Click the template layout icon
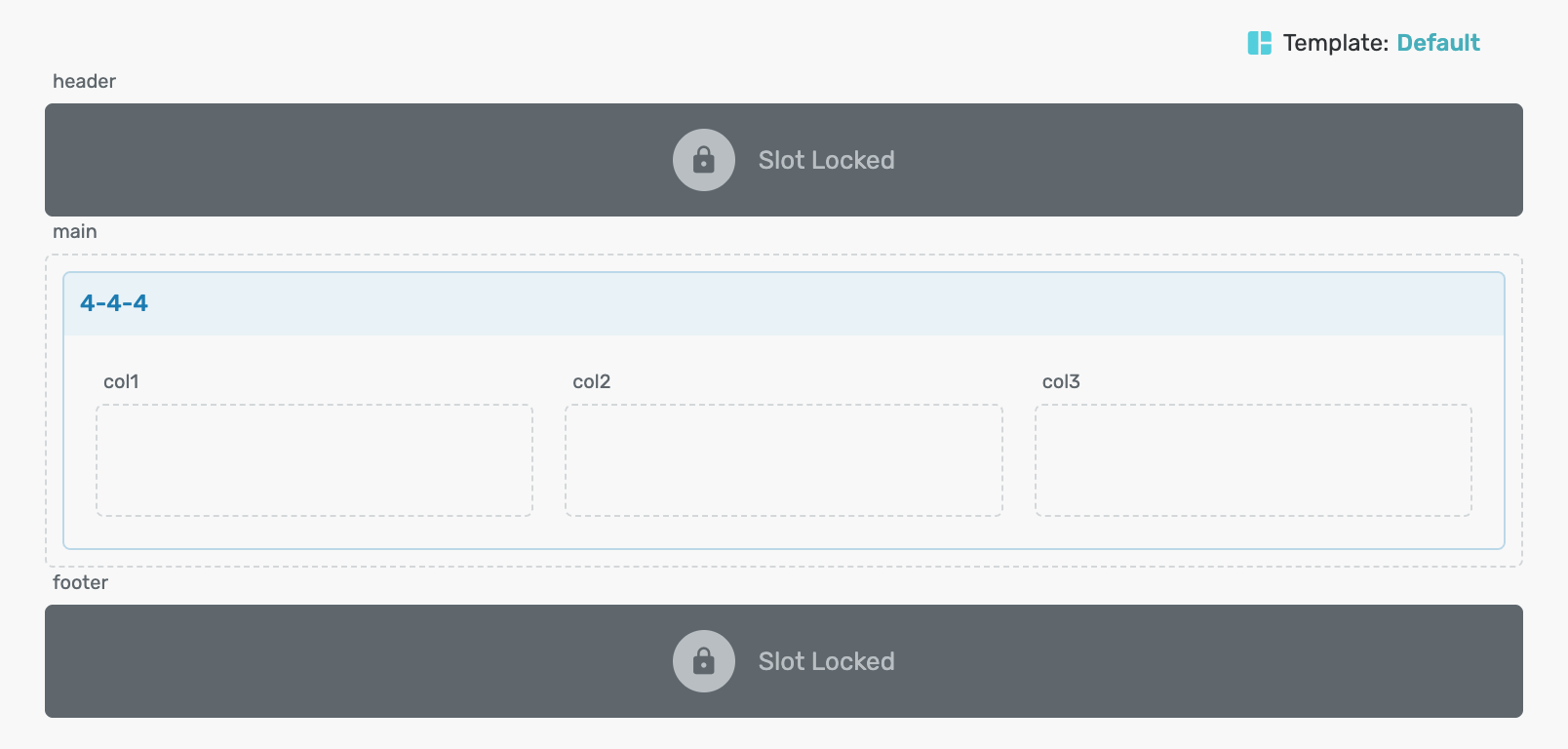This screenshot has width=1568, height=749. click(x=1259, y=43)
